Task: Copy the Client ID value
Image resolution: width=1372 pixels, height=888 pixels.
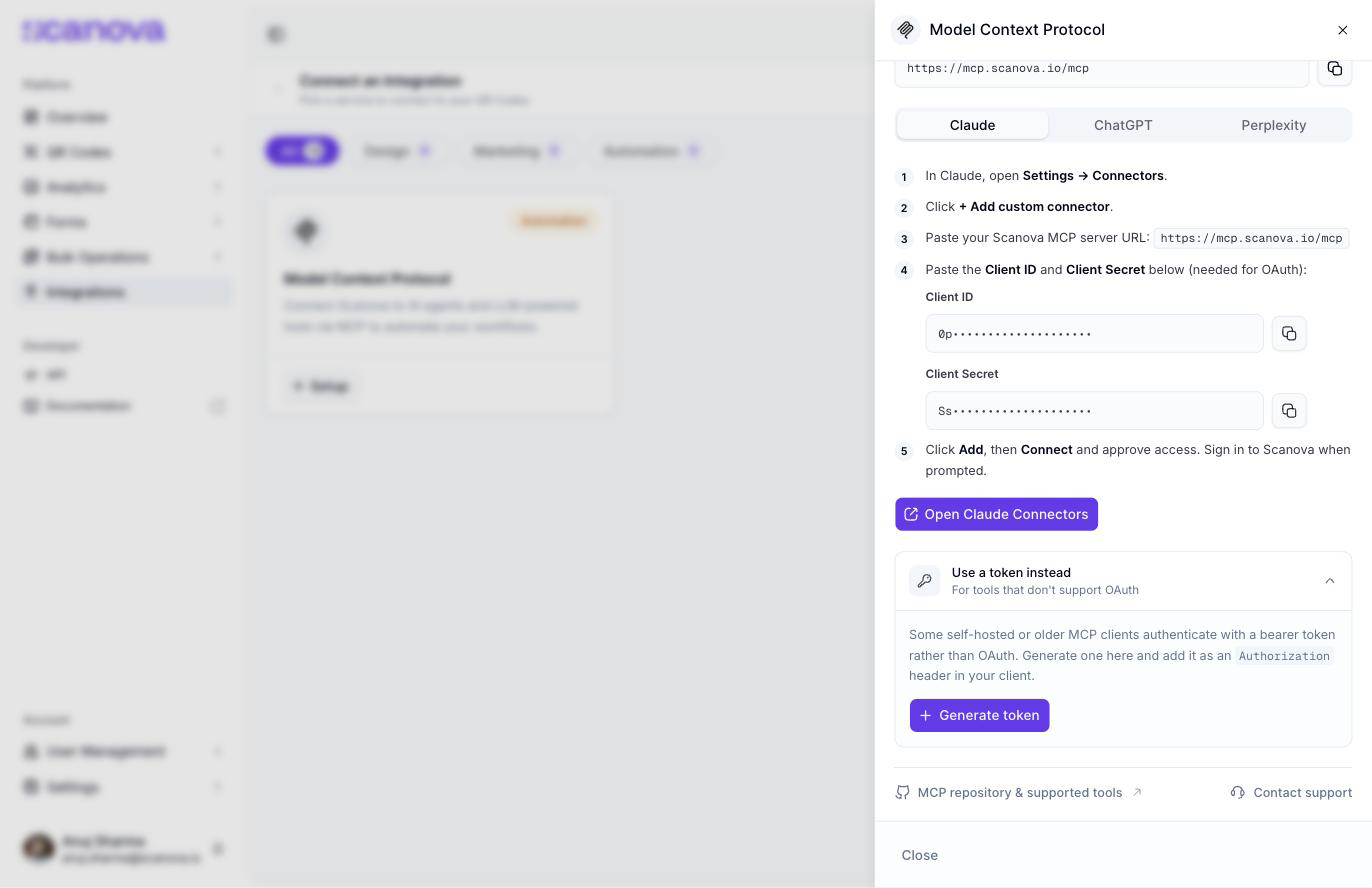Action: tap(1289, 334)
